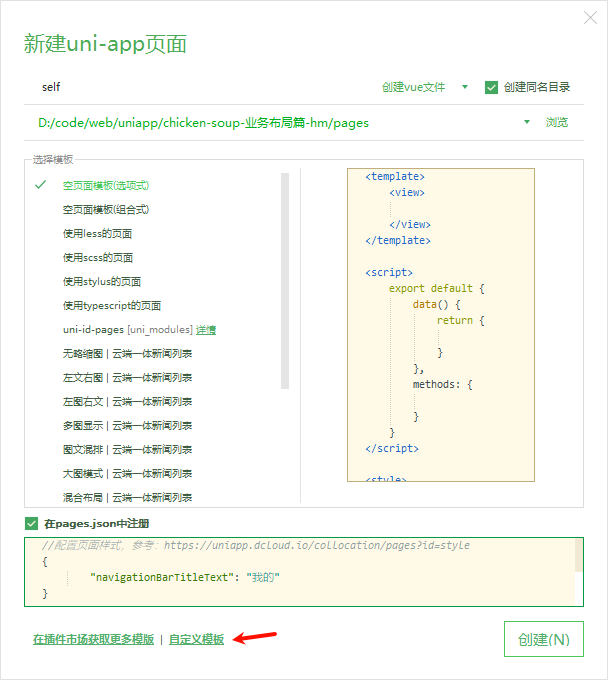The width and height of the screenshot is (608, 680).
Task: Open the 自定义模板 link
Action: [x=196, y=640]
